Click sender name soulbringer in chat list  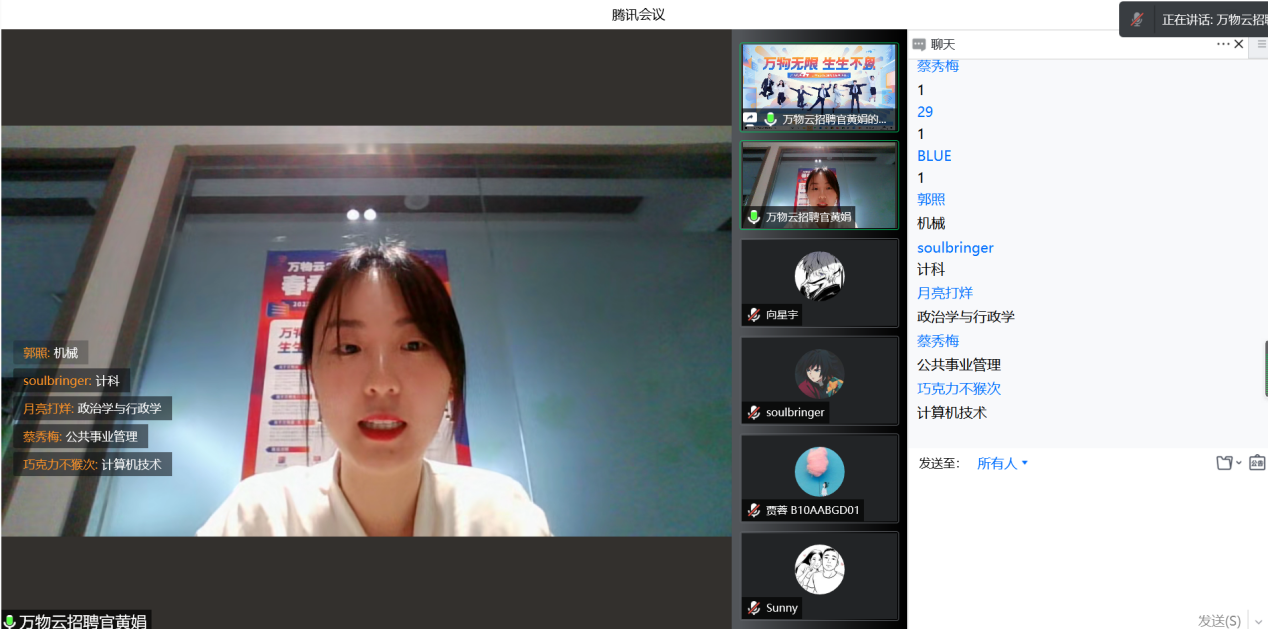[955, 247]
